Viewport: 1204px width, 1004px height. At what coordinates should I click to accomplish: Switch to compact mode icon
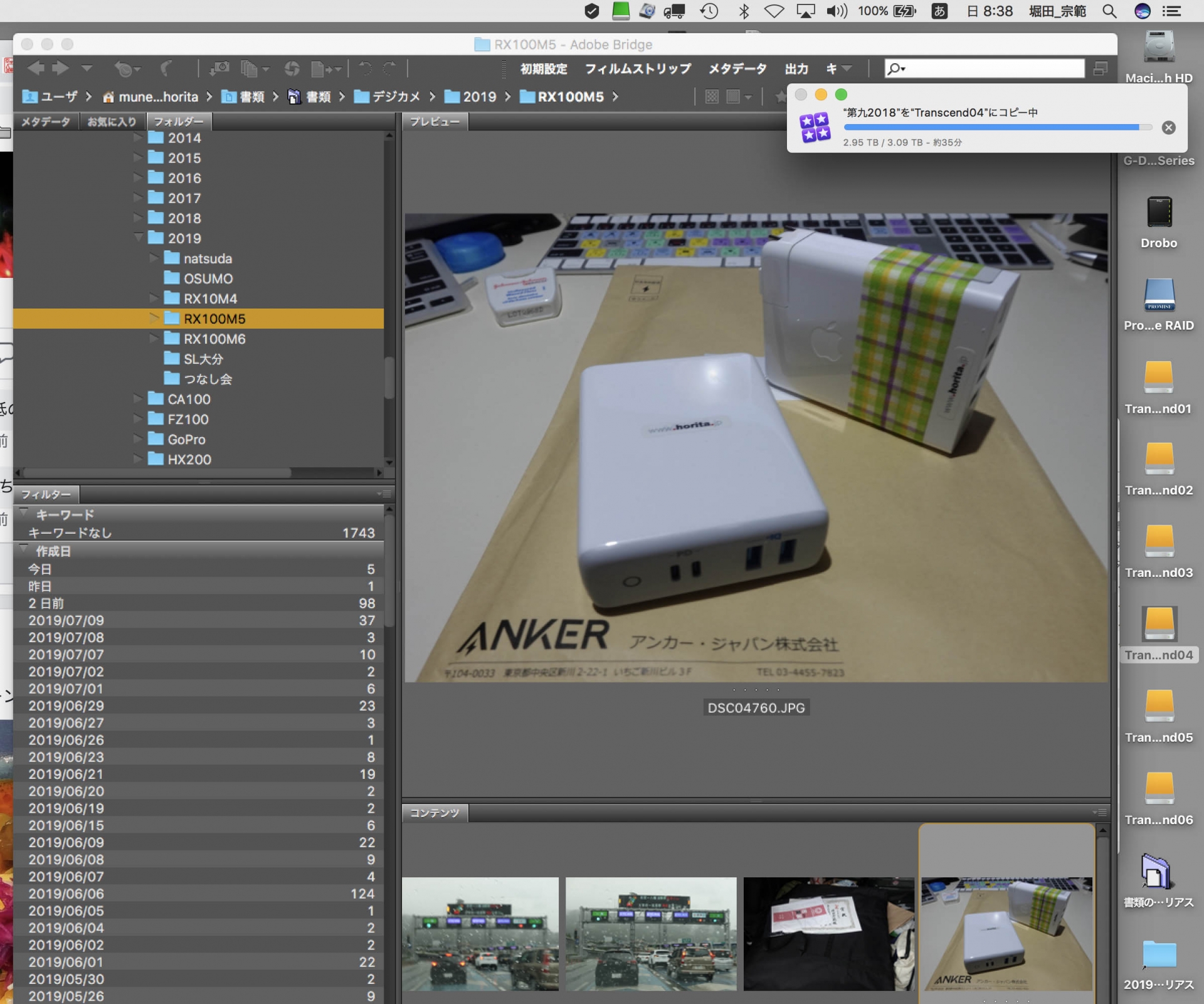click(x=1100, y=68)
